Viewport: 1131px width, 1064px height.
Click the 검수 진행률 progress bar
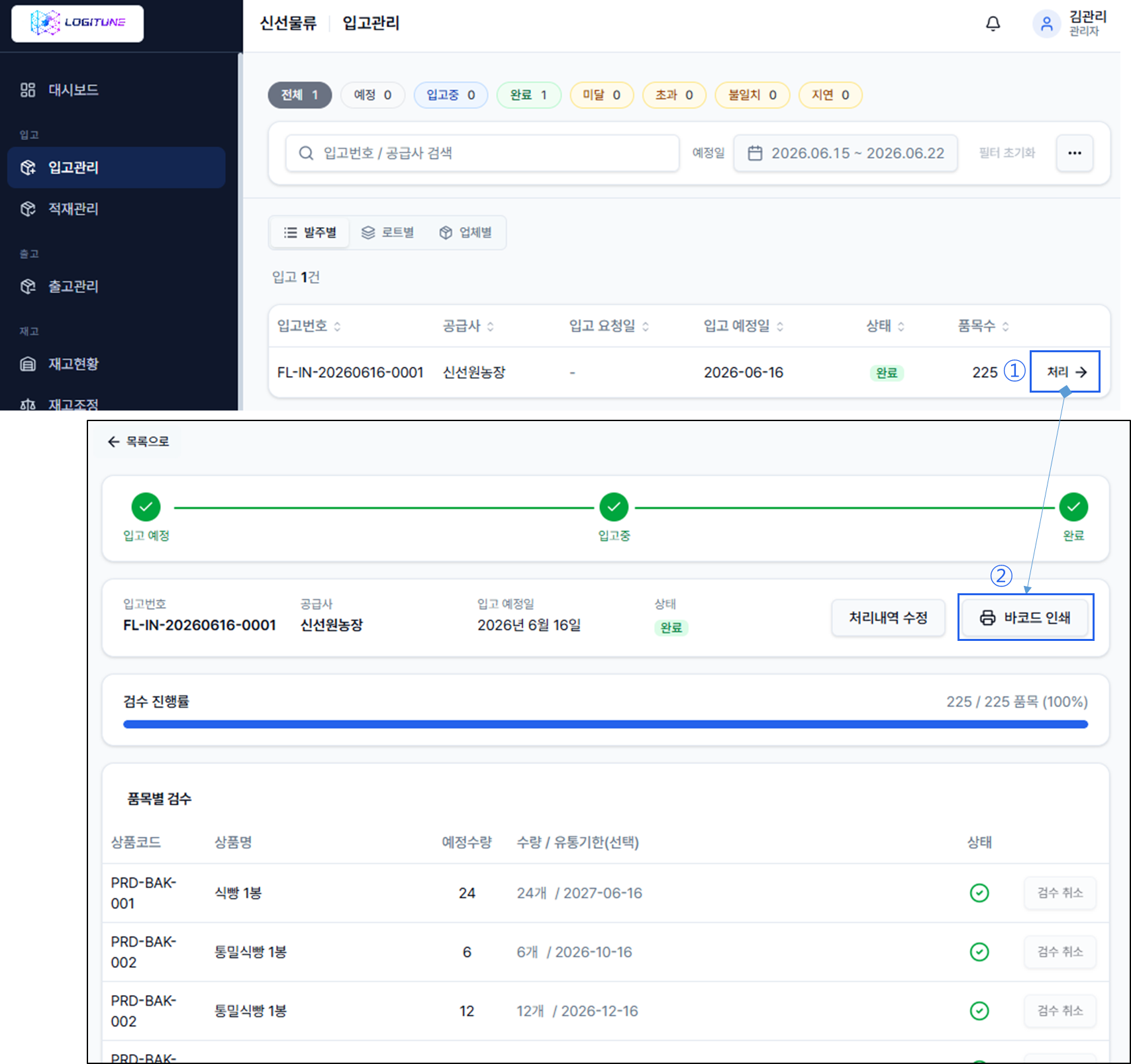[605, 724]
